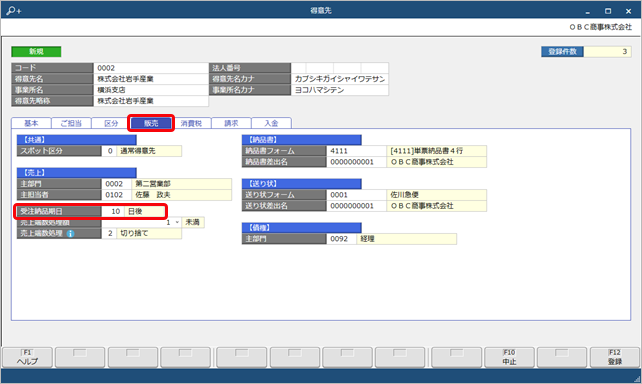Click the 得意先名カナ field
This screenshot has width=642, height=384.
click(339, 79)
